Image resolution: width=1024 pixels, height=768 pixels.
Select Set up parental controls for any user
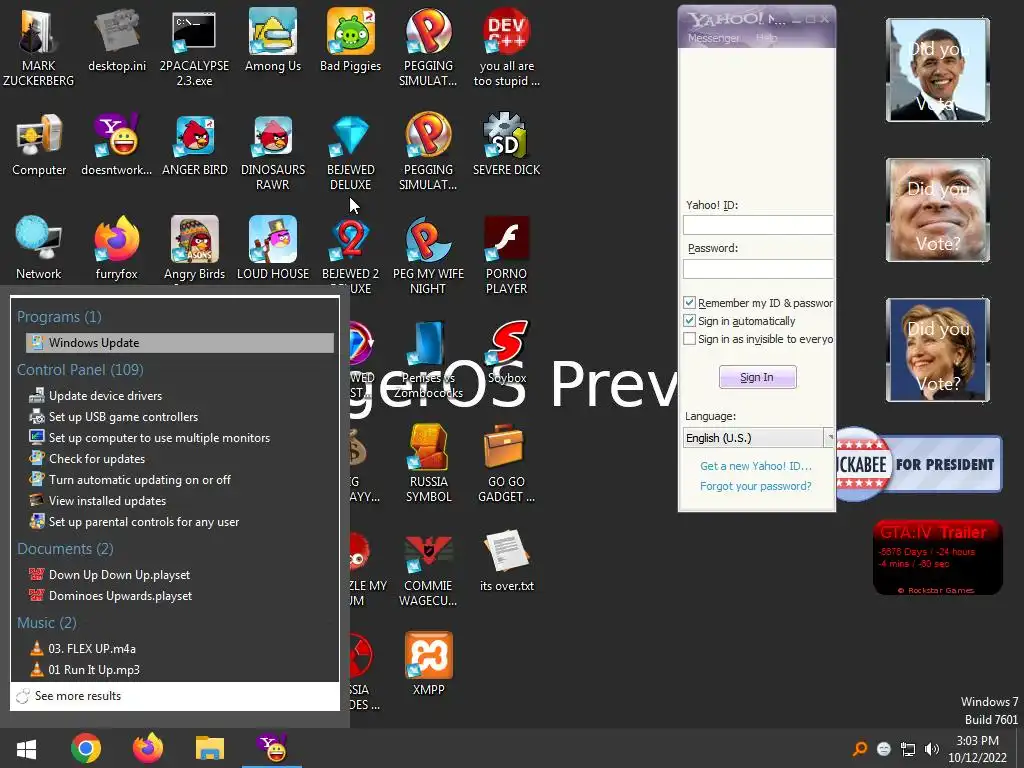pyautogui.click(x=144, y=522)
